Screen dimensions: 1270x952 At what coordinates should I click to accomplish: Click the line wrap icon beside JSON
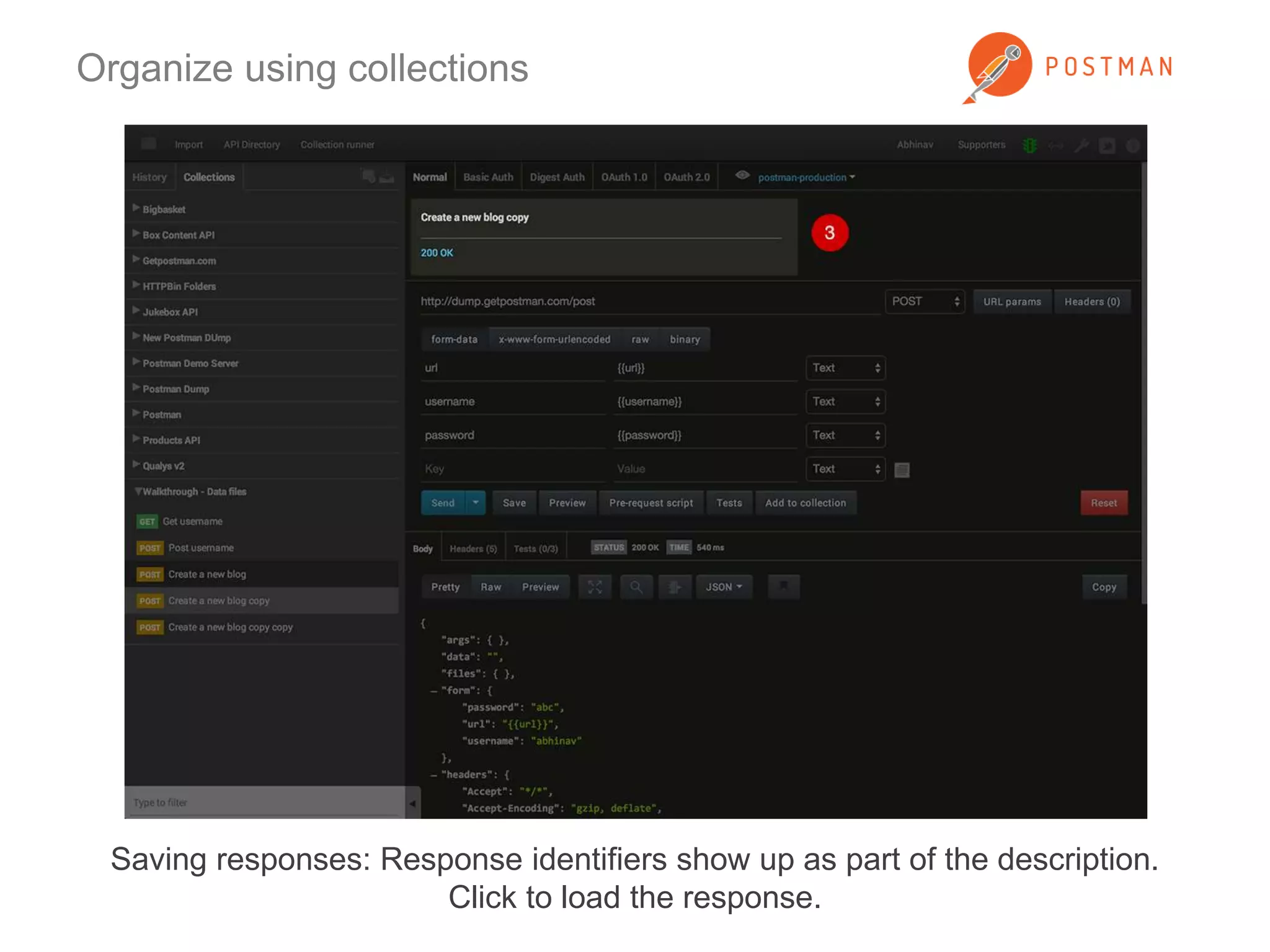pyautogui.click(x=675, y=587)
